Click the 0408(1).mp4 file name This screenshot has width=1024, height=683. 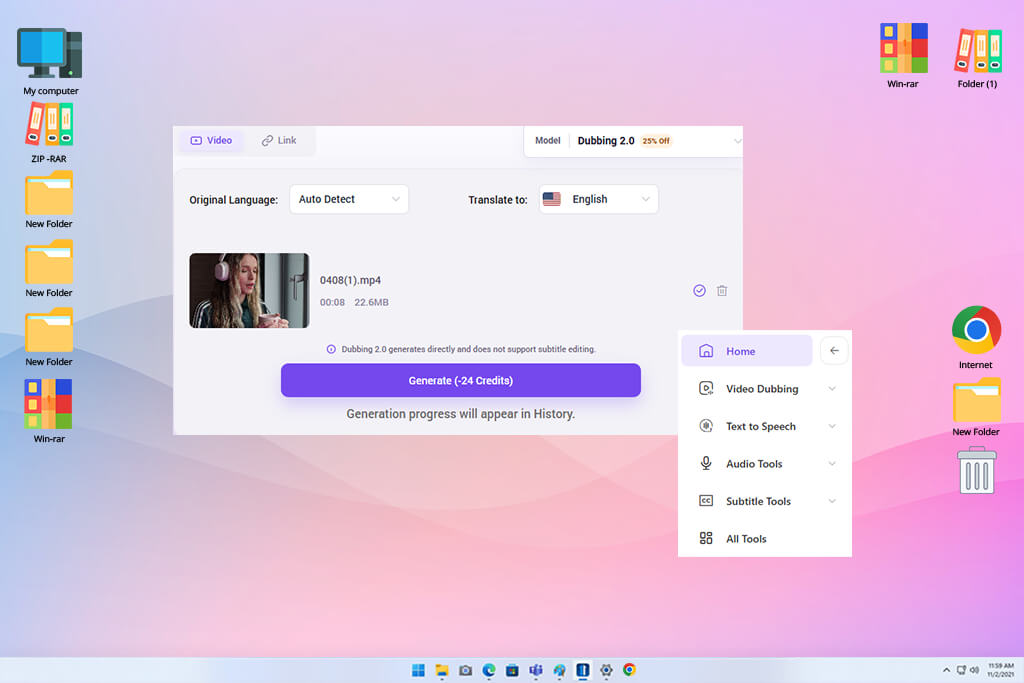coord(350,280)
